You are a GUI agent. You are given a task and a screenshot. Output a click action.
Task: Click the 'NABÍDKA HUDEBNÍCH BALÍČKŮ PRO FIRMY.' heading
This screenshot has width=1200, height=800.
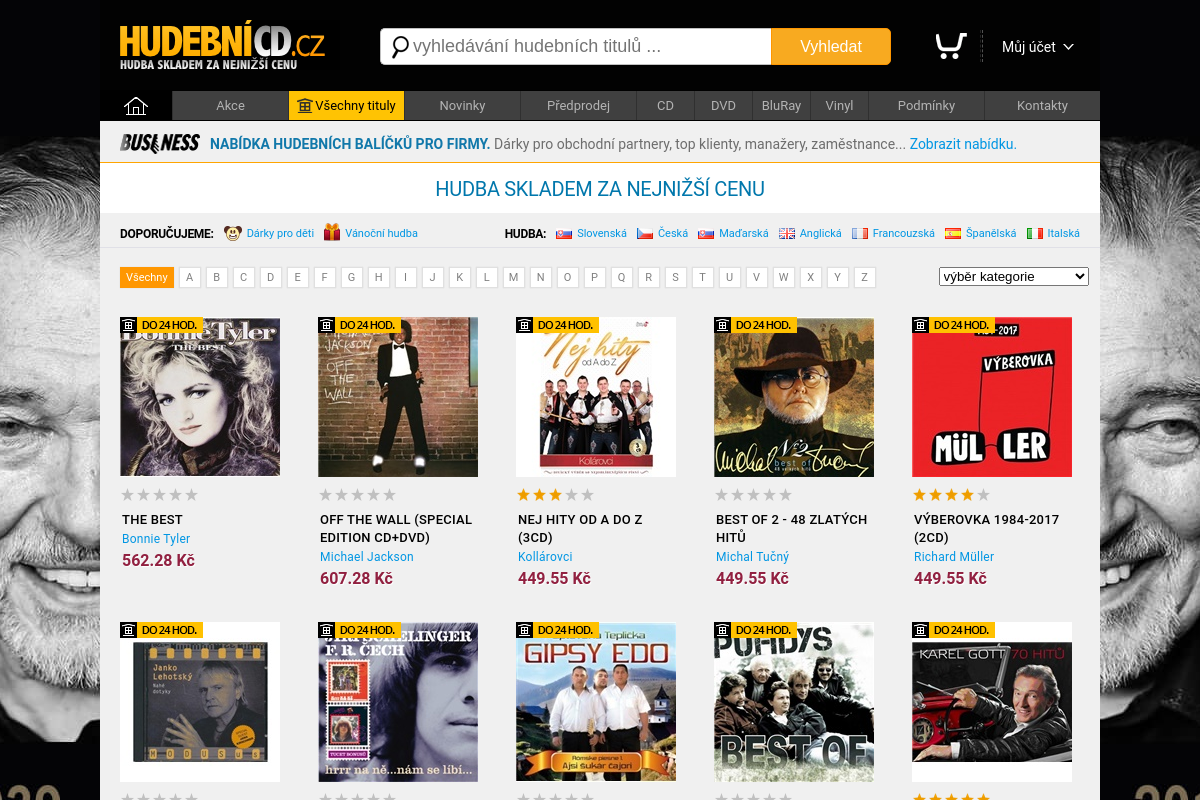[350, 144]
